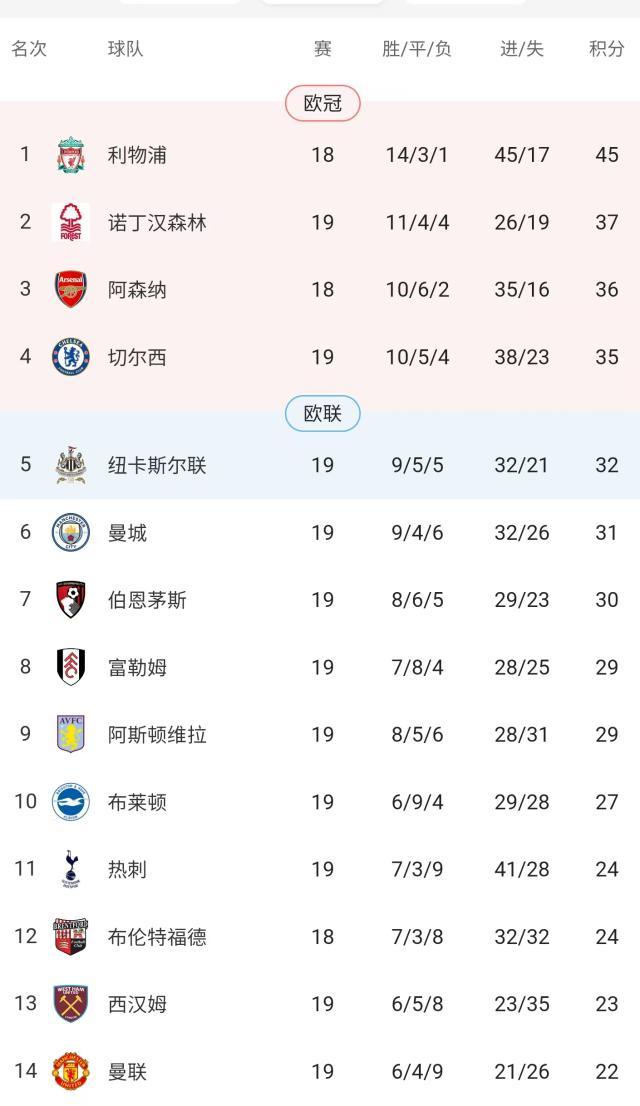The image size is (640, 1106).
Task: Open team name 西汉姆
Action: pyautogui.click(x=137, y=1004)
